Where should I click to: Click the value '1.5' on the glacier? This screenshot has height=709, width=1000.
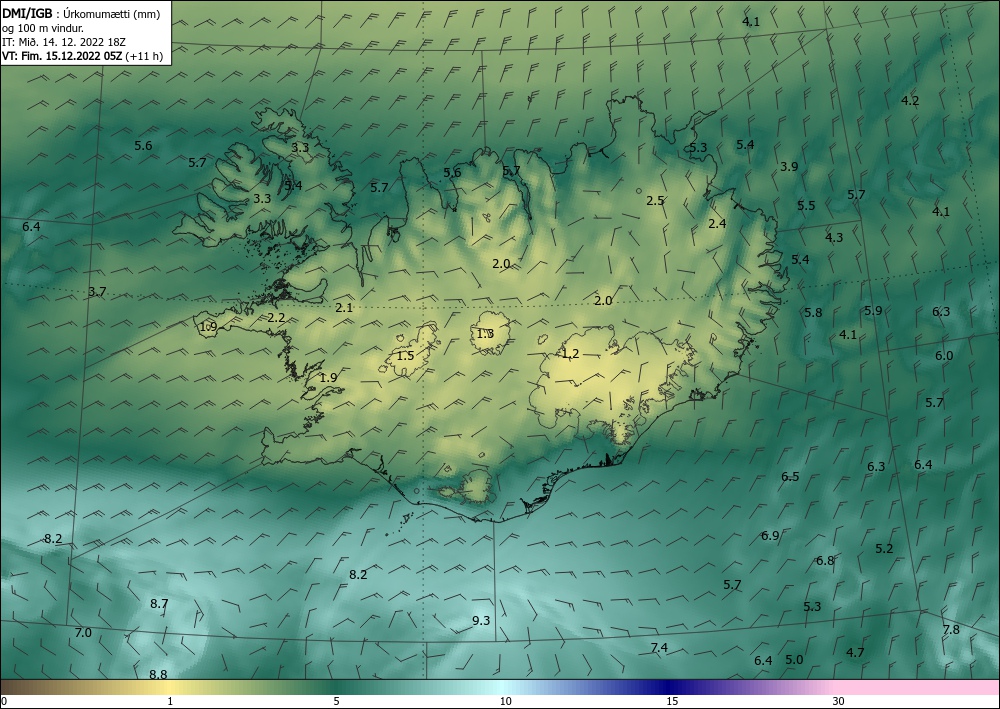[x=406, y=356]
